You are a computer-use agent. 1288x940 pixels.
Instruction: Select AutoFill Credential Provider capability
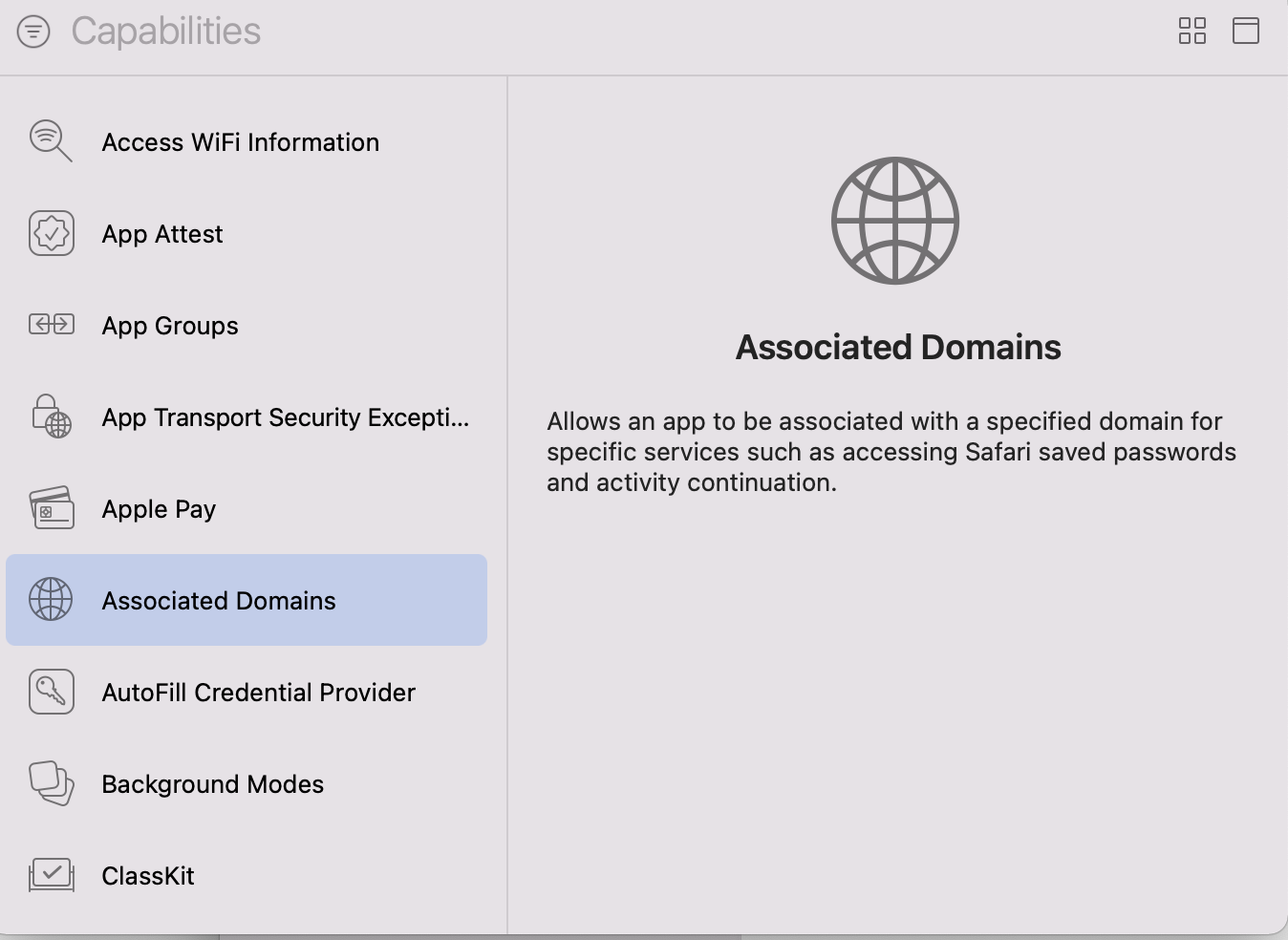coord(247,692)
